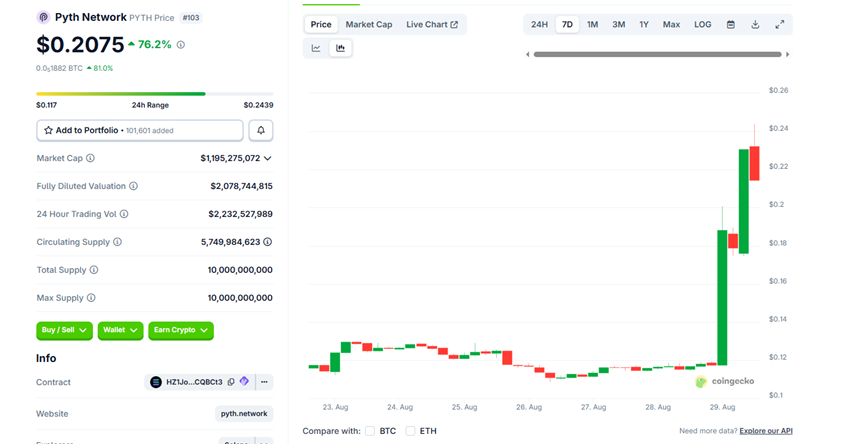Open the Explore our API link

coord(766,431)
